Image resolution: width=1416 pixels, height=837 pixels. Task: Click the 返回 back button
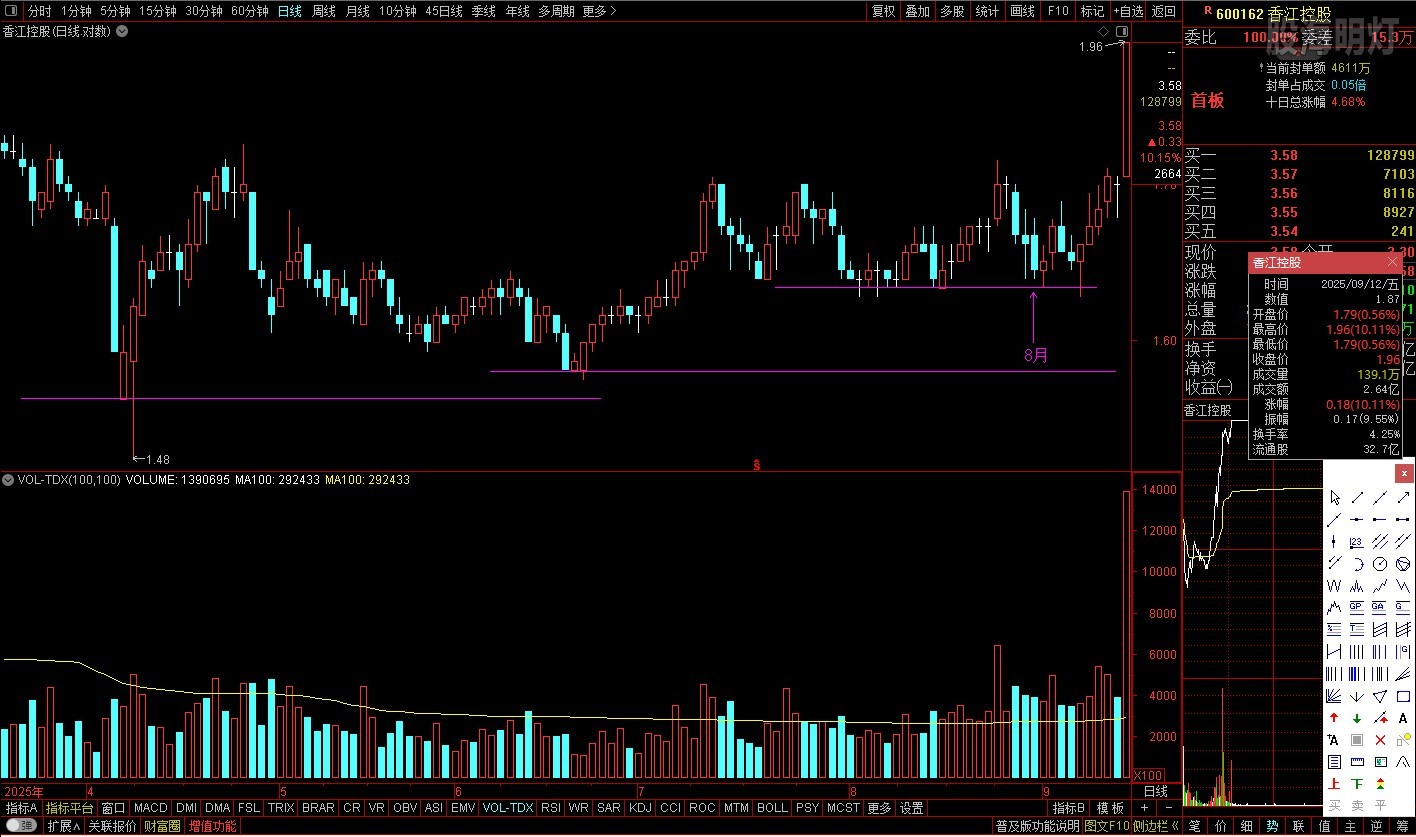pyautogui.click(x=1164, y=11)
